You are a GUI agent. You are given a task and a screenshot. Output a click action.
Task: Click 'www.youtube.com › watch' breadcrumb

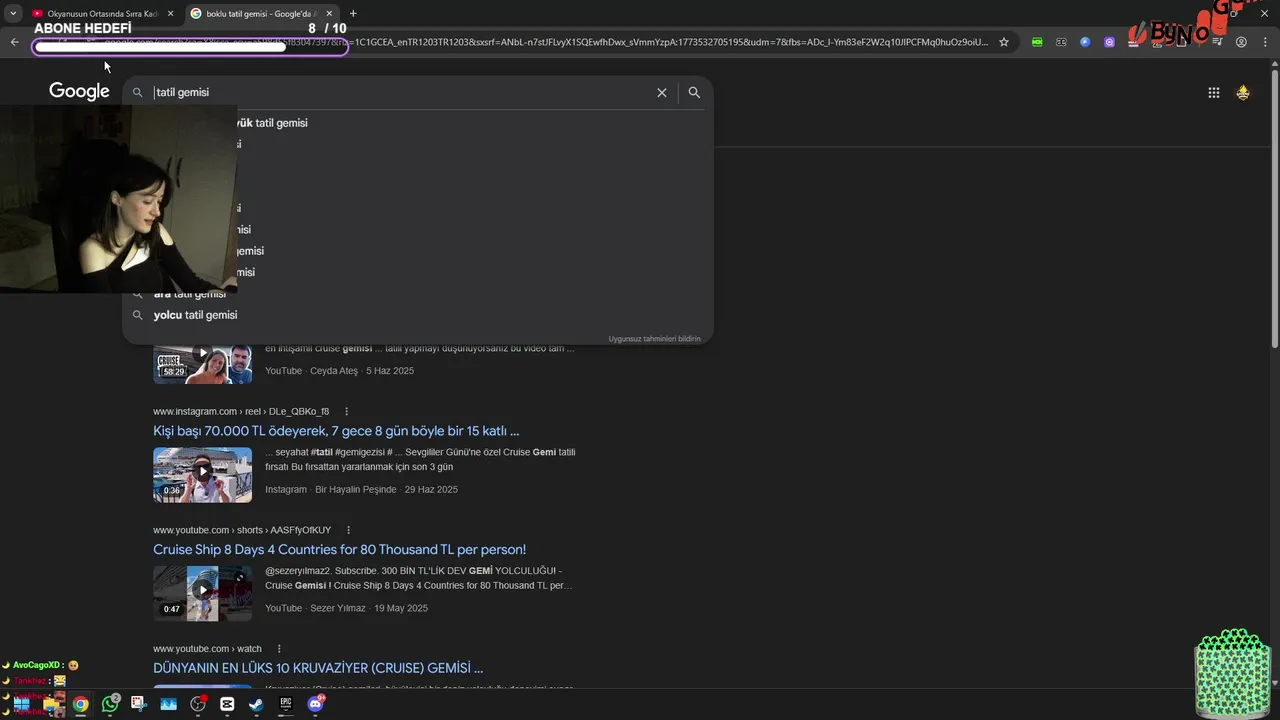pos(207,649)
